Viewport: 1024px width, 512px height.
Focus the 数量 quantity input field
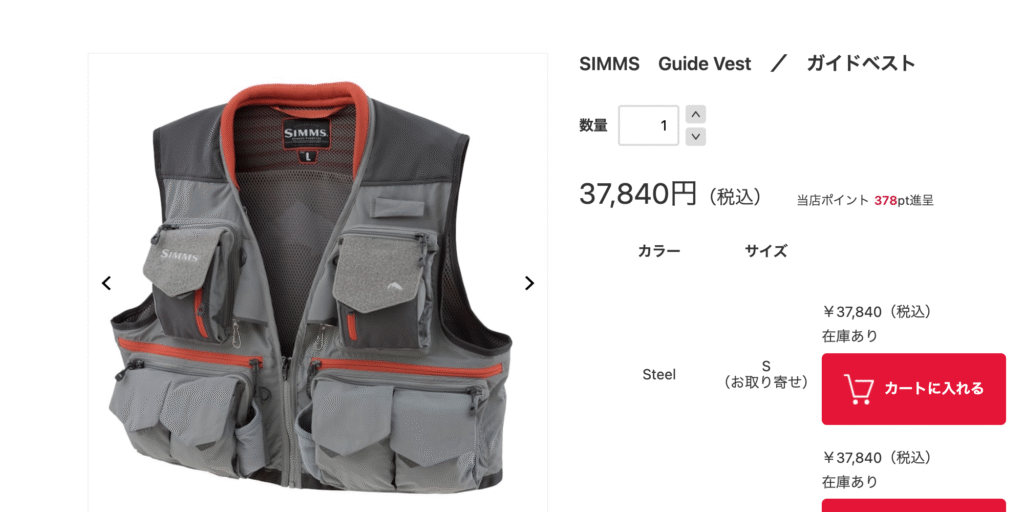tap(648, 125)
